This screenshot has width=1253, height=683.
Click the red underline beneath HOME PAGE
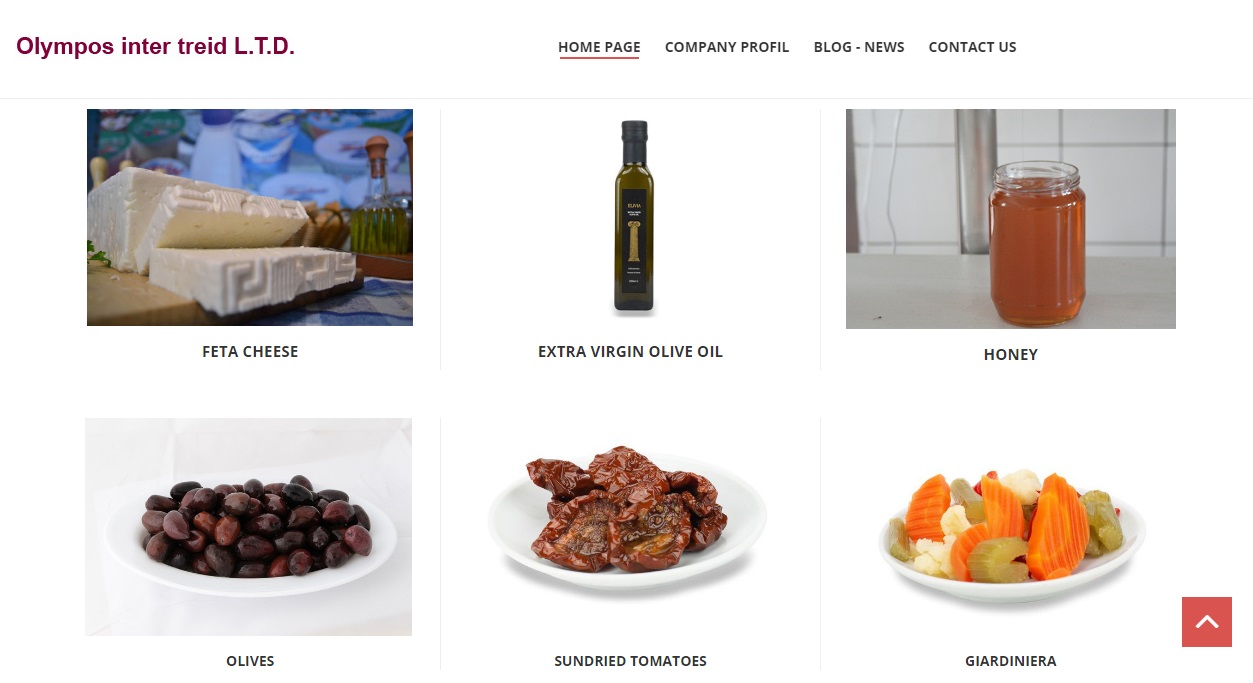(599, 58)
